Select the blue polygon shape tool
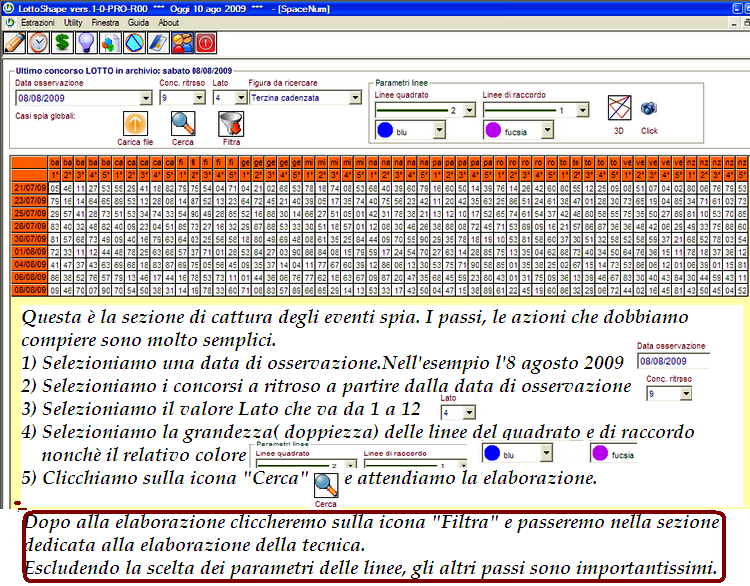This screenshot has height=586, width=750. (134, 43)
